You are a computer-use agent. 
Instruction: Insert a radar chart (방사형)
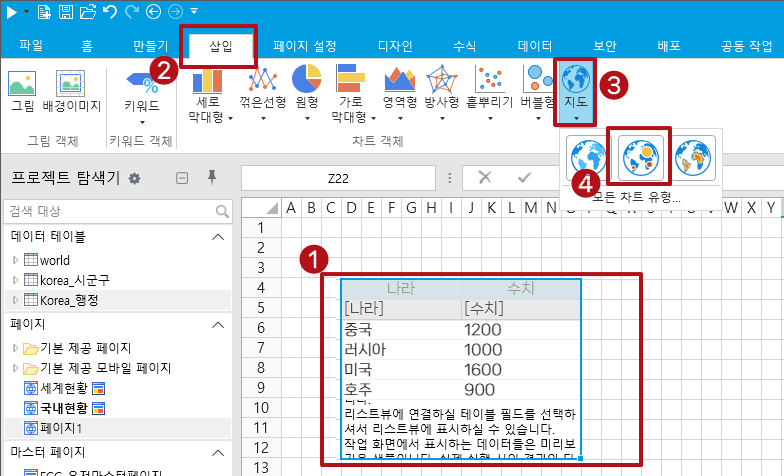442,83
